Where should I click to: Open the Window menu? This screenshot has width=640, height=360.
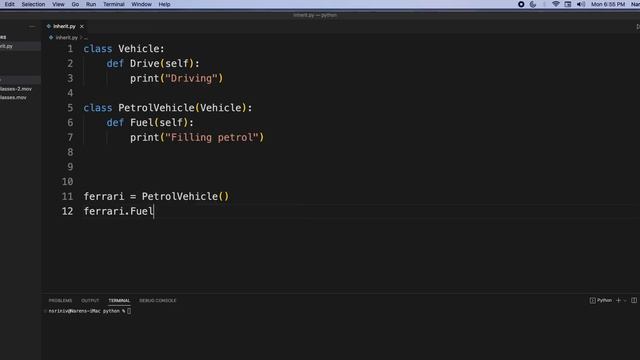tap(141, 4)
